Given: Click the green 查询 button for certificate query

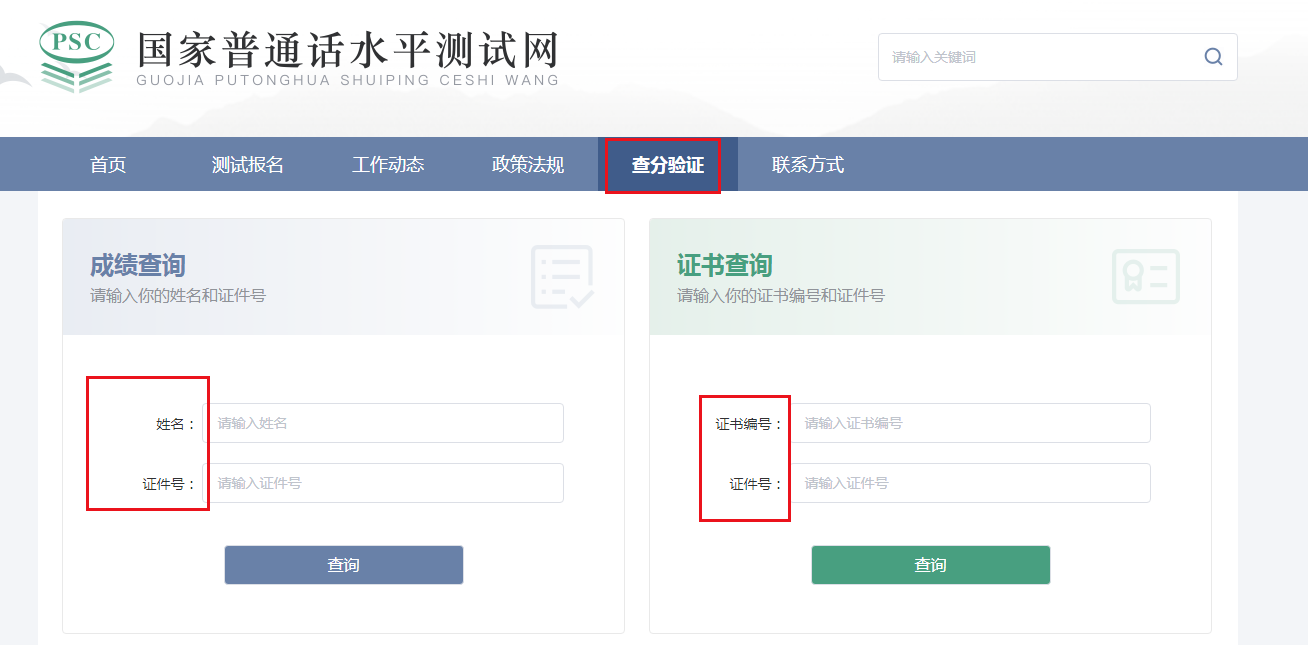Looking at the screenshot, I should [930, 564].
